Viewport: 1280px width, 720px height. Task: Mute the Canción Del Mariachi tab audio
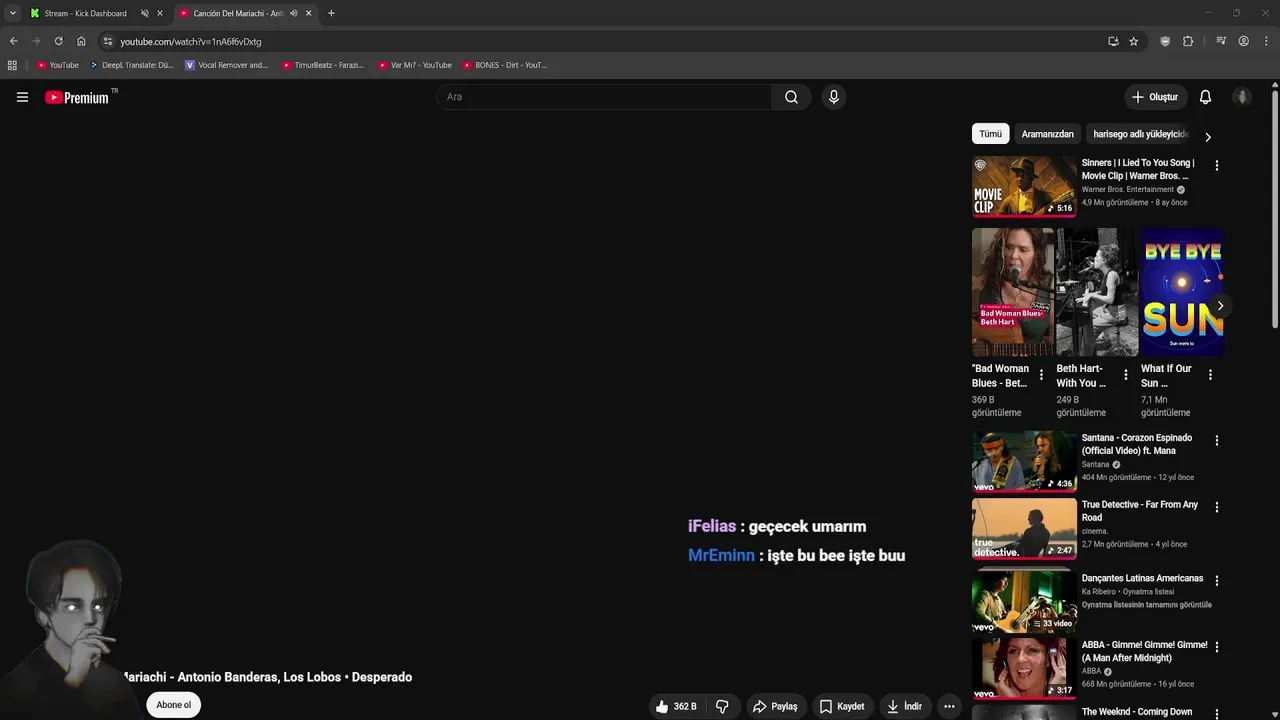click(x=293, y=13)
